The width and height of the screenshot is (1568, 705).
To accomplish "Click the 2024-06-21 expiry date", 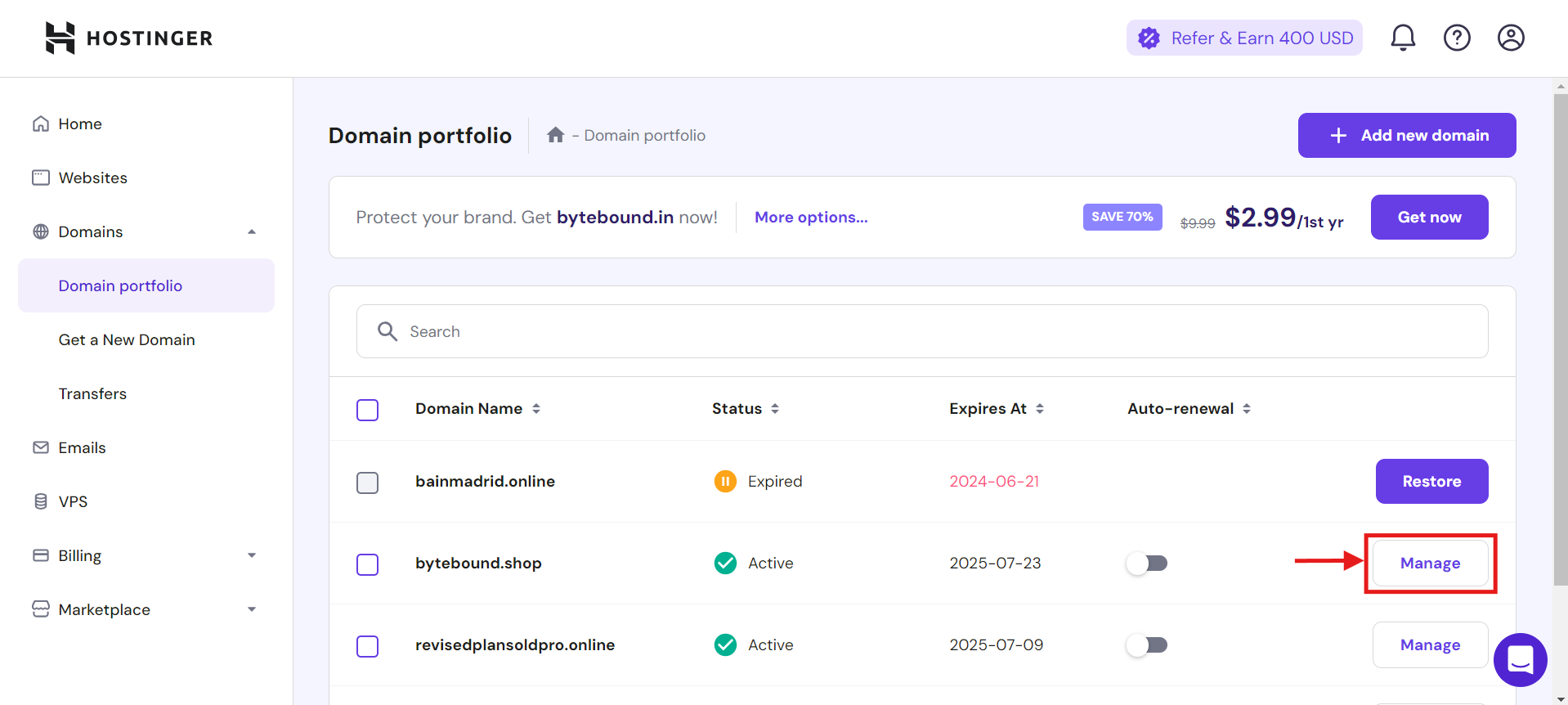I will pos(994,481).
